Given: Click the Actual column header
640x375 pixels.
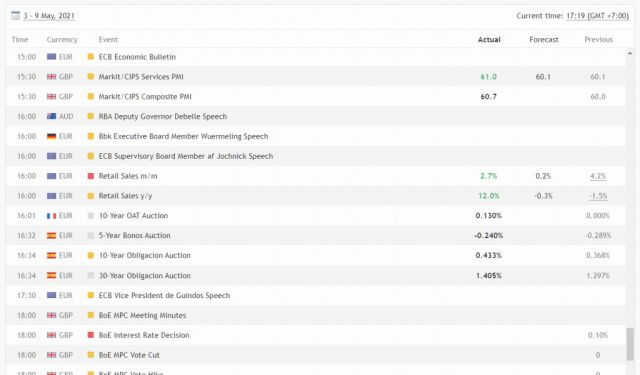Looking at the screenshot, I should coord(489,40).
